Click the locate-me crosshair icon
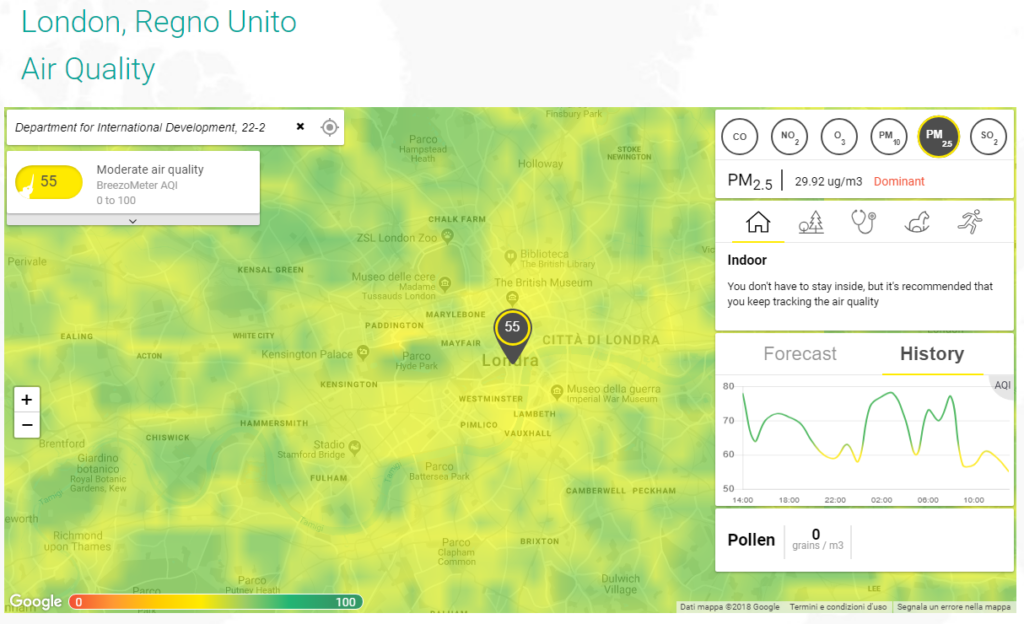 coord(330,127)
